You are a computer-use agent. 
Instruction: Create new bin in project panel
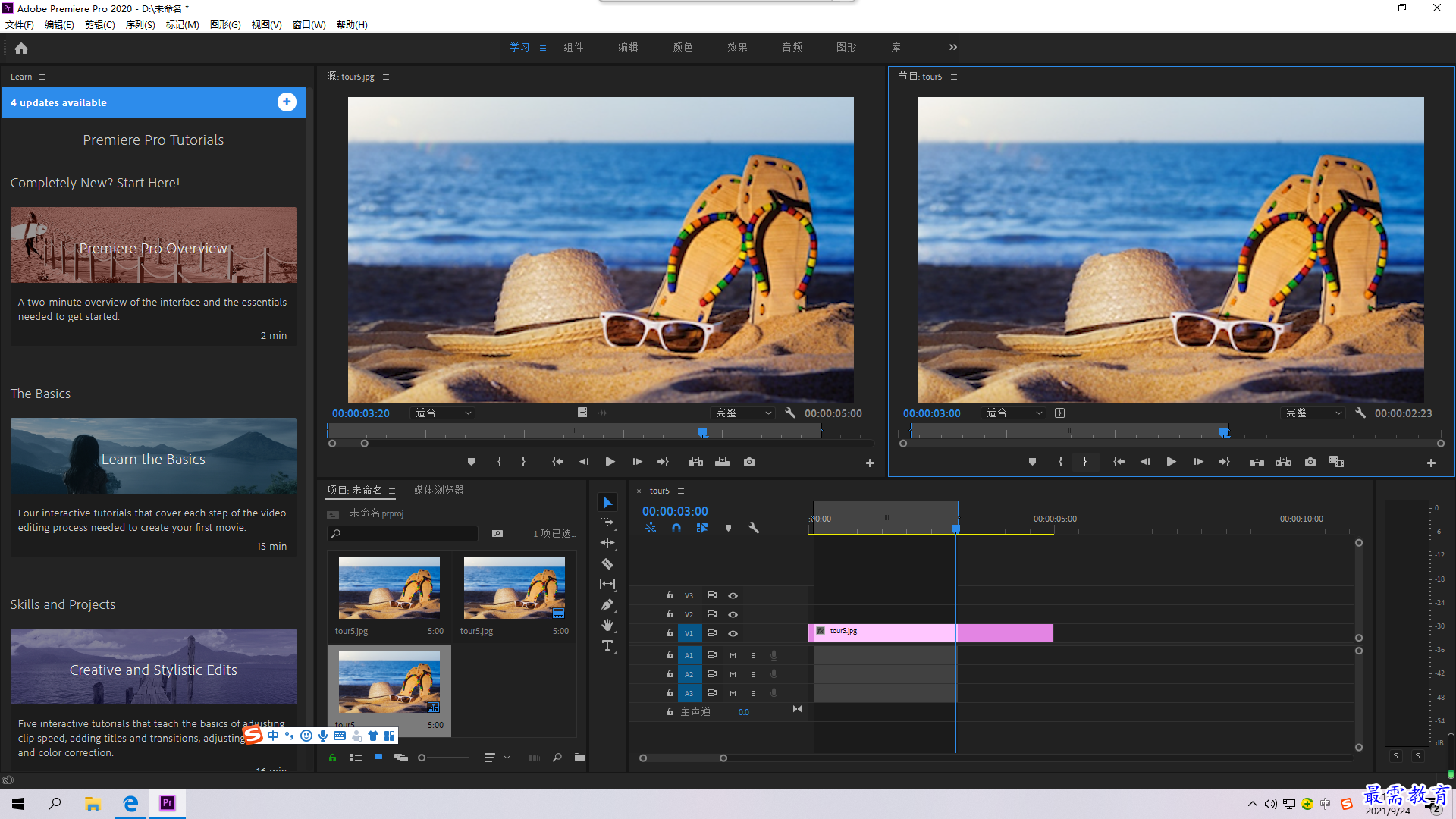(579, 758)
